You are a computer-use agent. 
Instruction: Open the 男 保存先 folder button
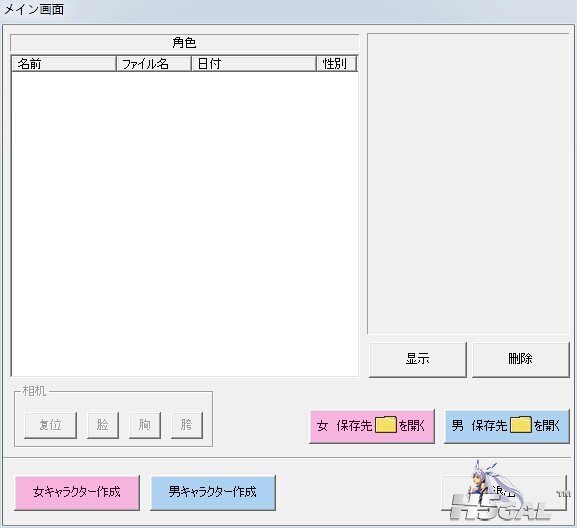click(x=507, y=426)
